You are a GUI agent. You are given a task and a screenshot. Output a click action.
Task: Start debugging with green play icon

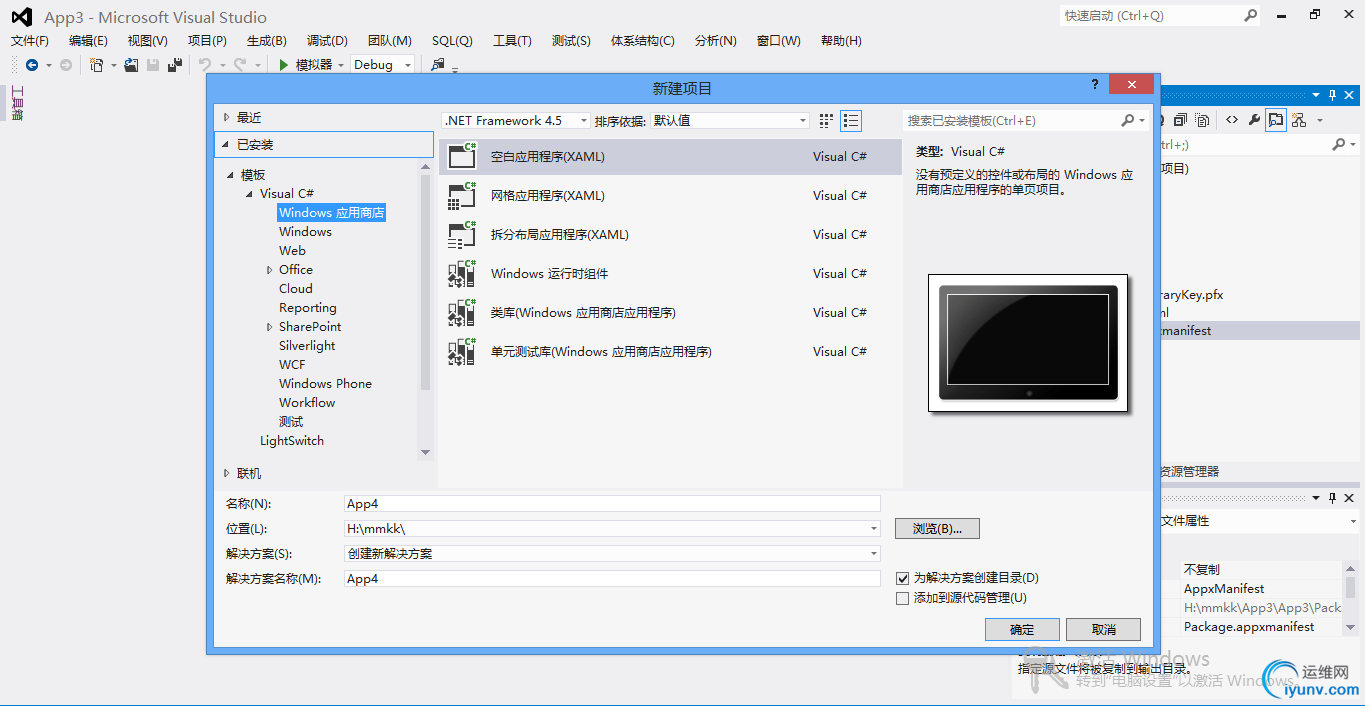tap(284, 65)
